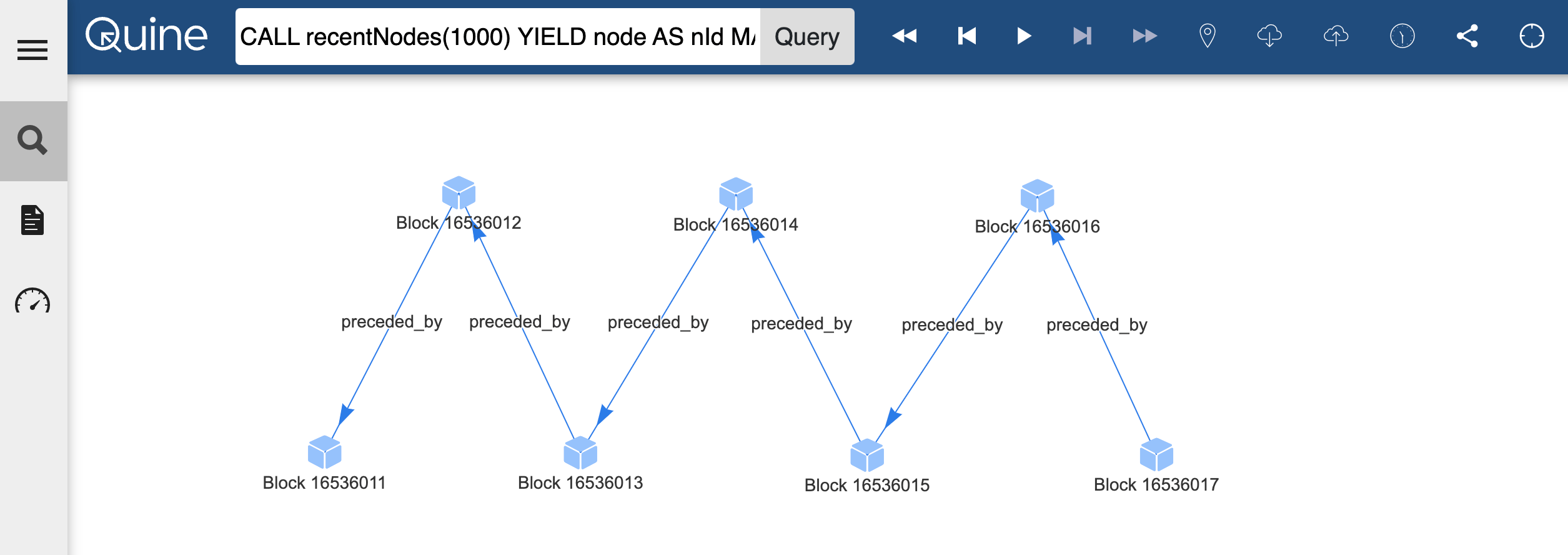Select the Block 16536014 node
Screen dimensions: 1568x555
tap(736, 194)
